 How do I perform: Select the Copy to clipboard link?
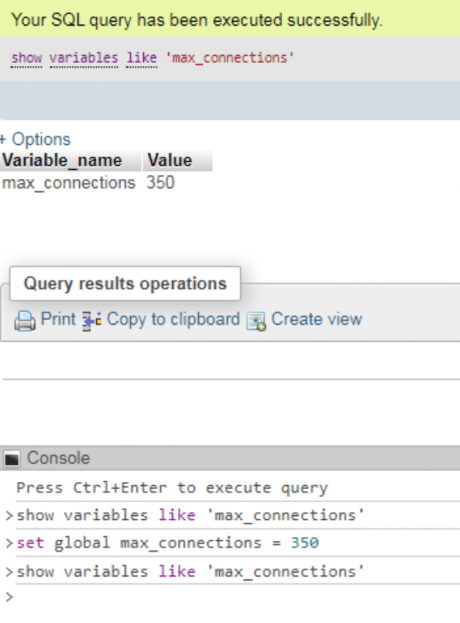click(173, 319)
